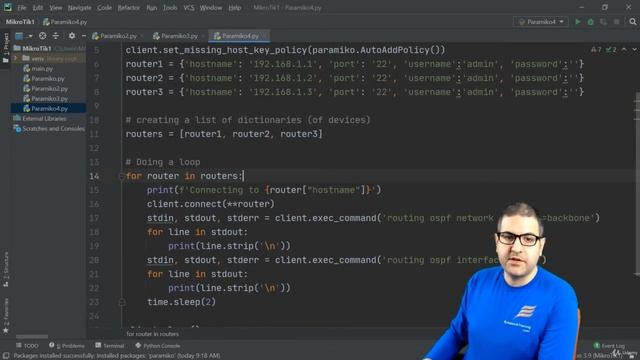The image size is (640, 360).
Task: Open the VCS menu
Action: [x=189, y=8]
